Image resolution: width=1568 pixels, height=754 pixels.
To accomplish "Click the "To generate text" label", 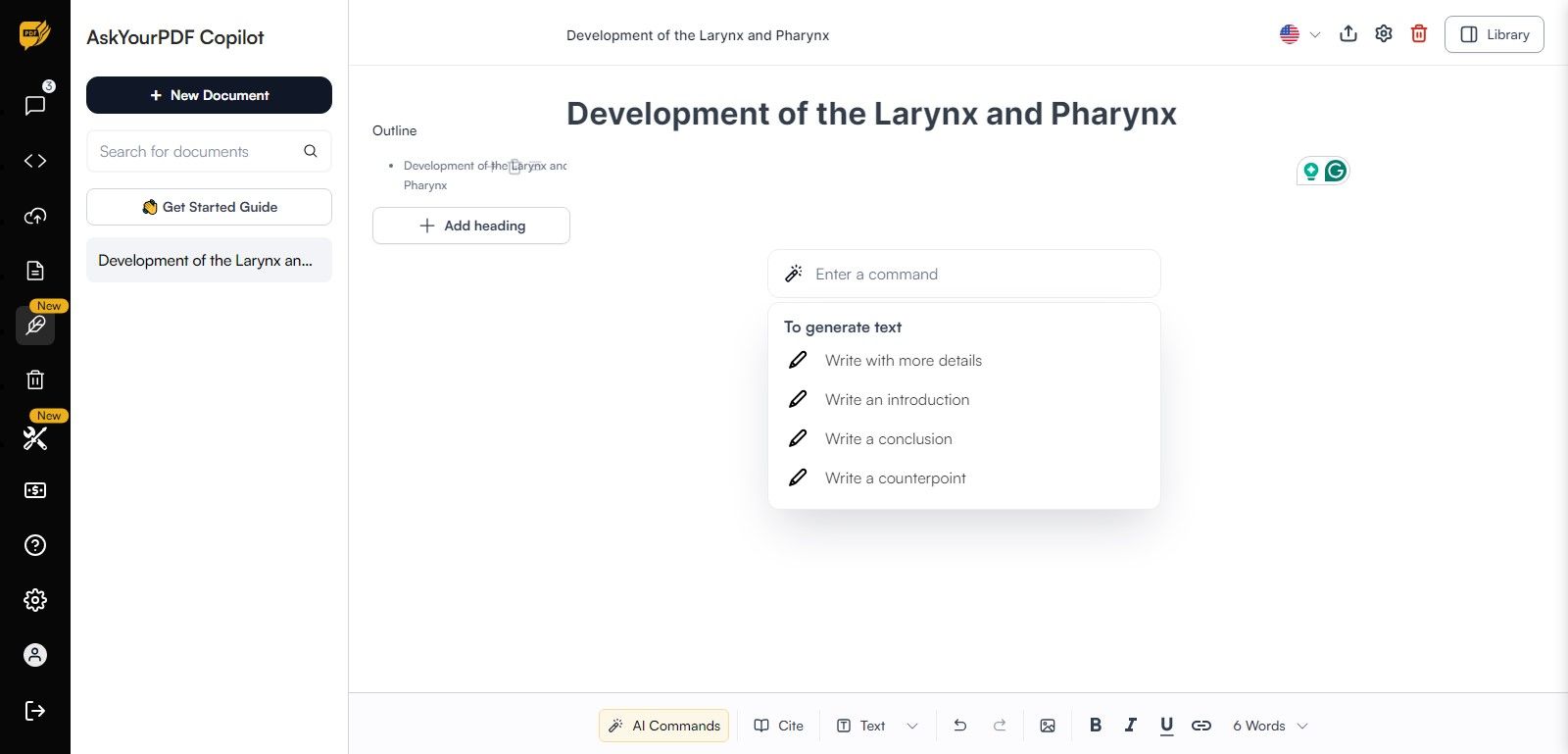I will pos(843,327).
